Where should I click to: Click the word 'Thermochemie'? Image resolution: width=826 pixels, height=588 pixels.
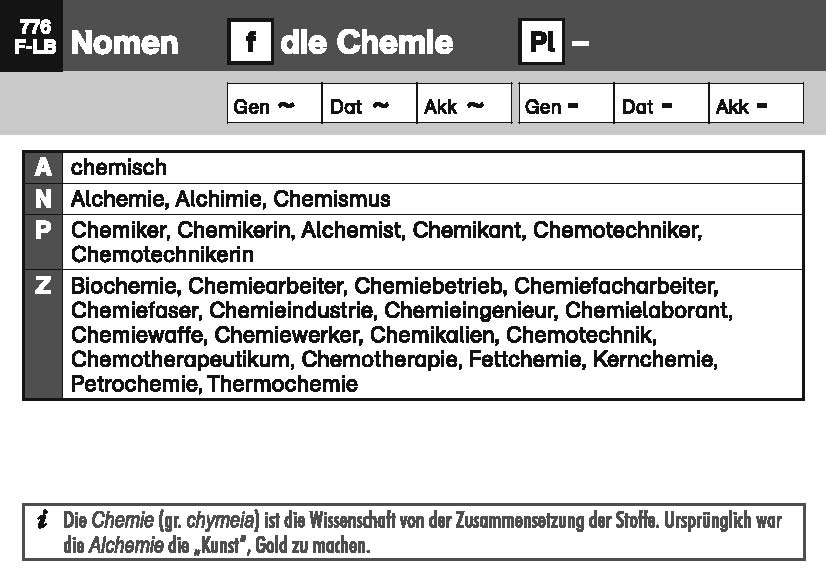[x=282, y=383]
